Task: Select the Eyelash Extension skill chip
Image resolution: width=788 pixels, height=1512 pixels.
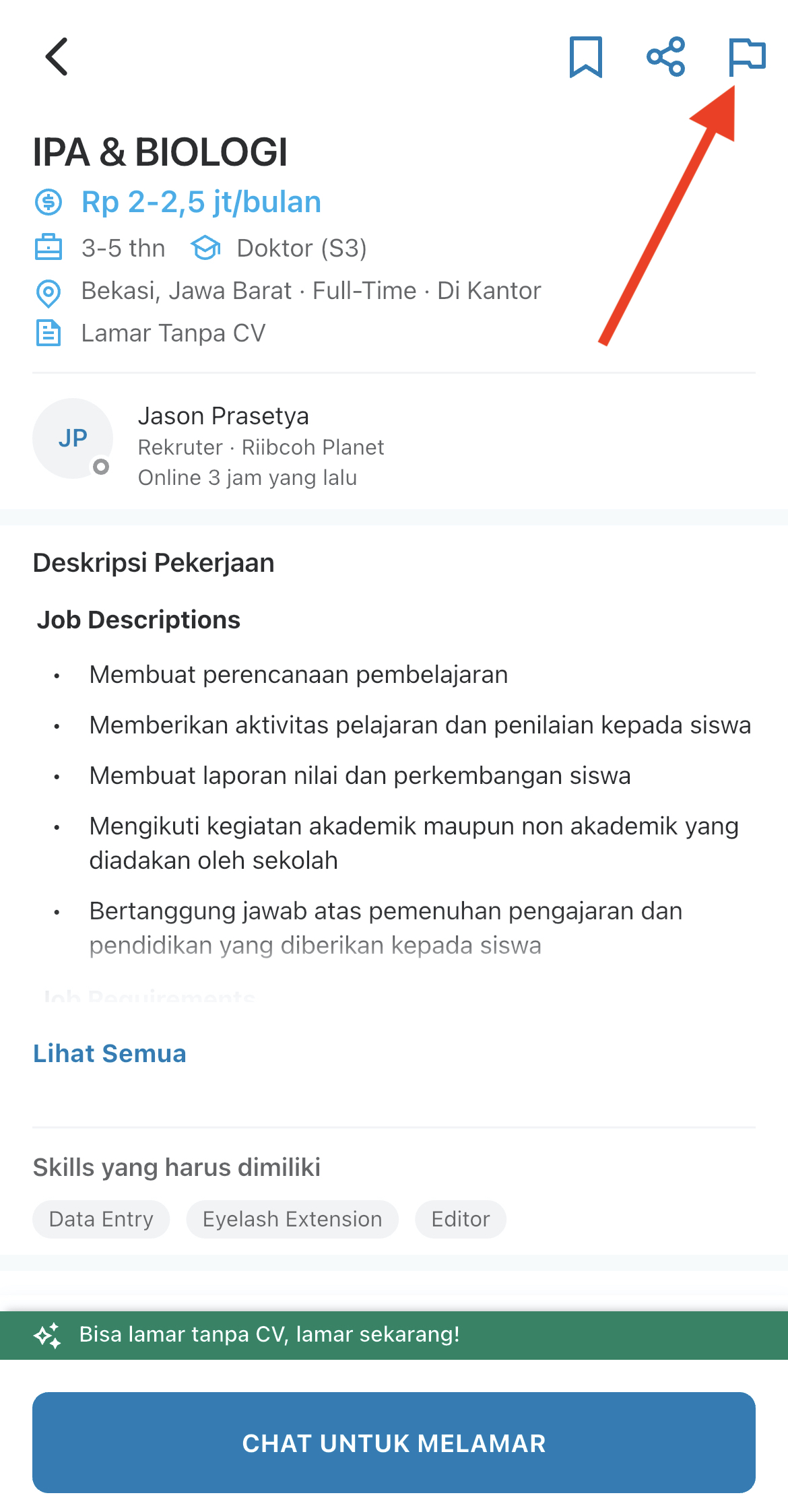Action: 292,1219
